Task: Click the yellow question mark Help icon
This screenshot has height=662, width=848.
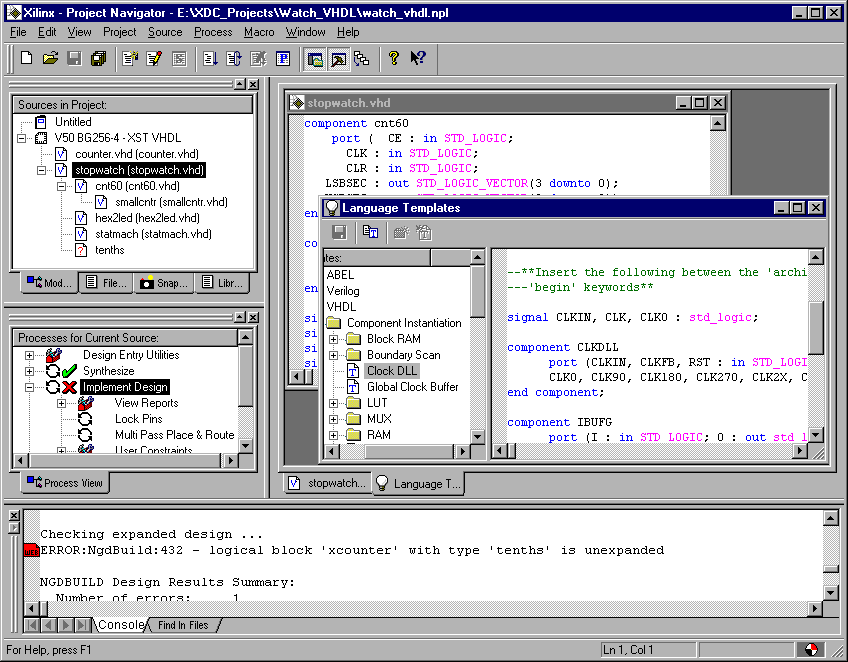Action: 394,58
